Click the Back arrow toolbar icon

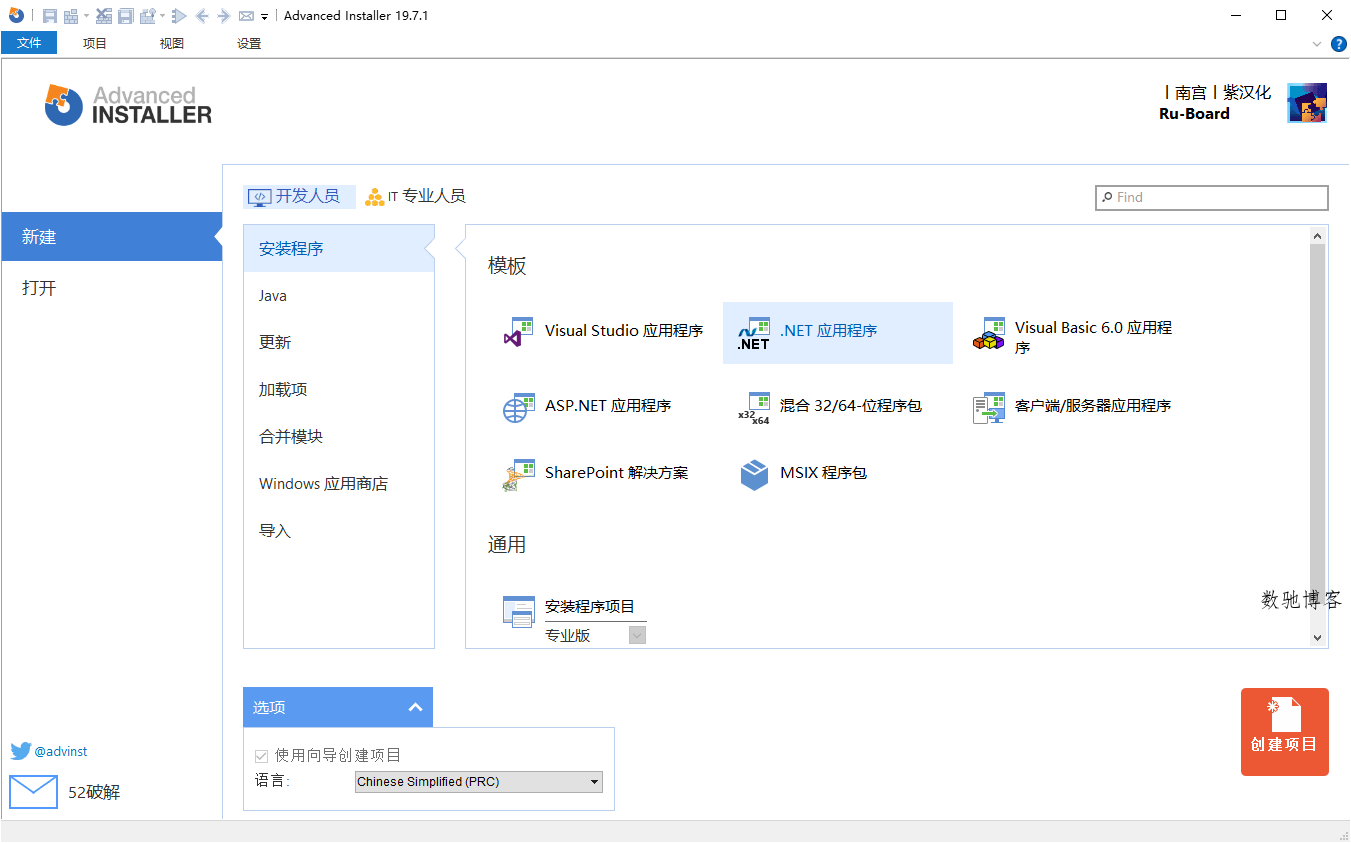coord(202,16)
